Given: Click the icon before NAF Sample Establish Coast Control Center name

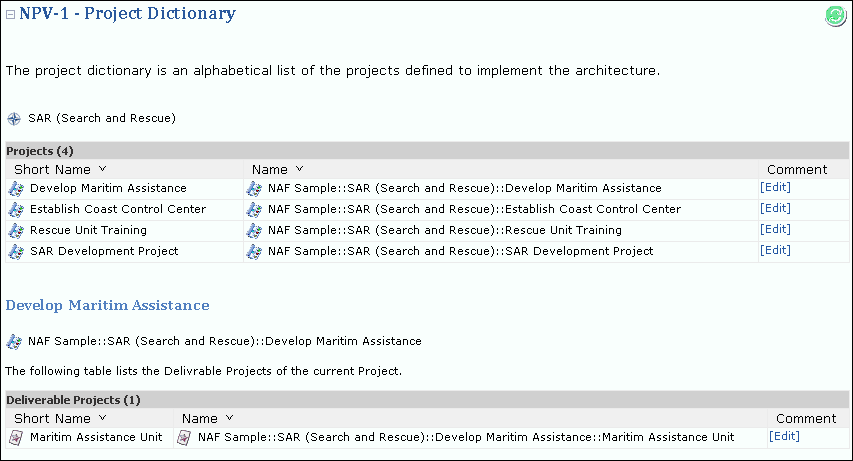Looking at the screenshot, I should (x=254, y=209).
